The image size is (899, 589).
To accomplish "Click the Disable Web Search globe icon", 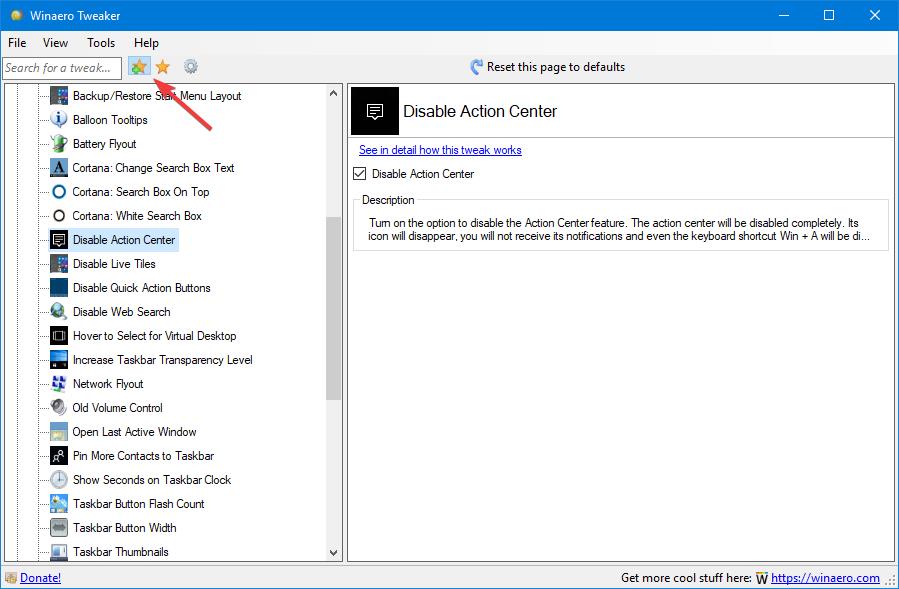I will [x=58, y=311].
